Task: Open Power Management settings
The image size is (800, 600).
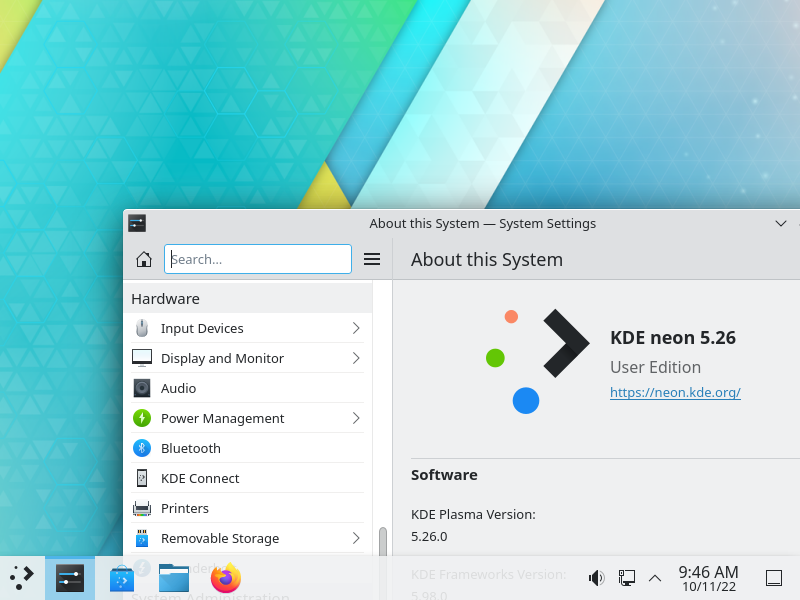Action: (247, 418)
